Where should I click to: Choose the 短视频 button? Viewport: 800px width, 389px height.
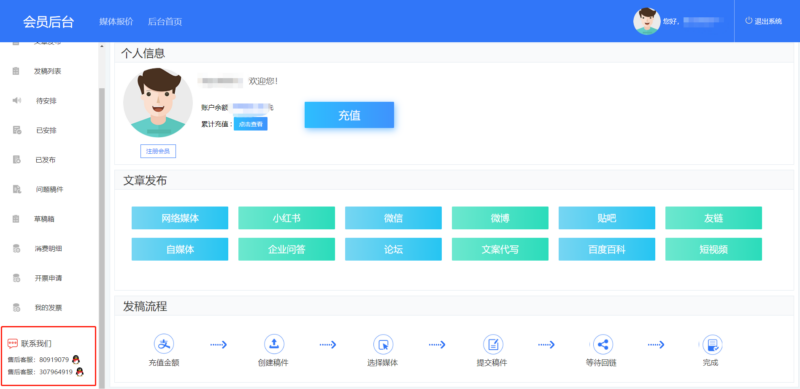pyautogui.click(x=713, y=249)
